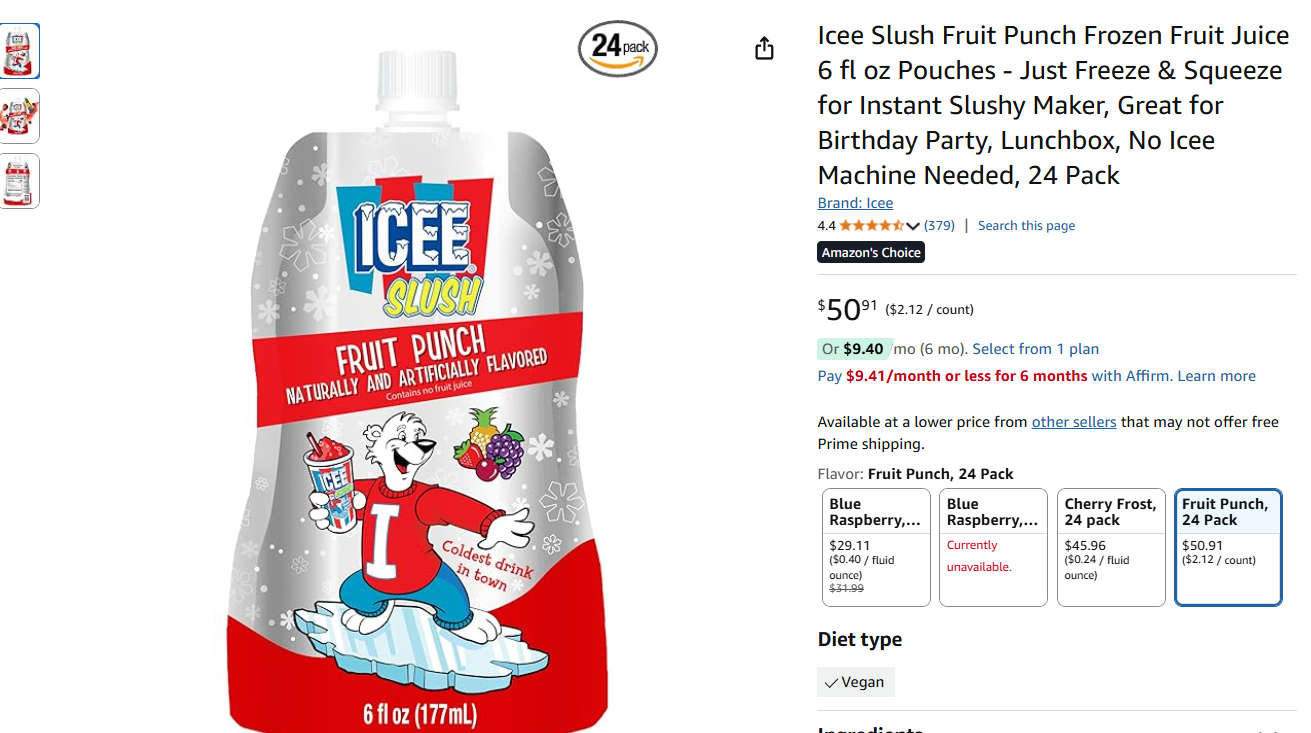
Task: Choose the currently unavailable Blue Raspberry option
Action: pyautogui.click(x=993, y=547)
